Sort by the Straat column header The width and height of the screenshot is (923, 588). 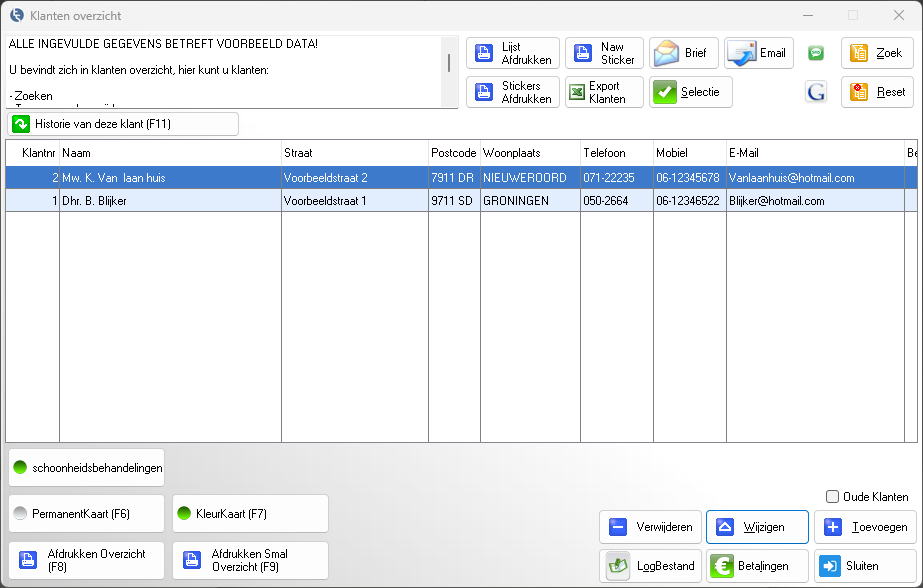pyautogui.click(x=355, y=153)
